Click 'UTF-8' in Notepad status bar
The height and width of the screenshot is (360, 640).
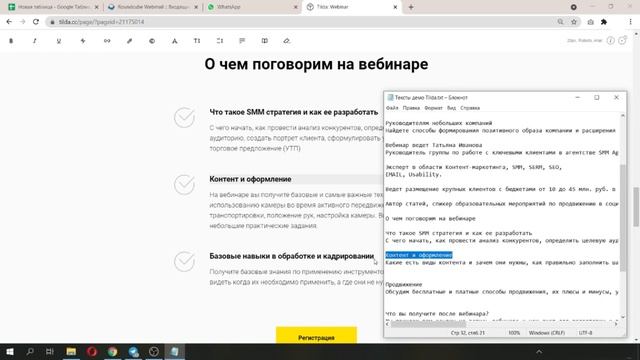point(585,333)
